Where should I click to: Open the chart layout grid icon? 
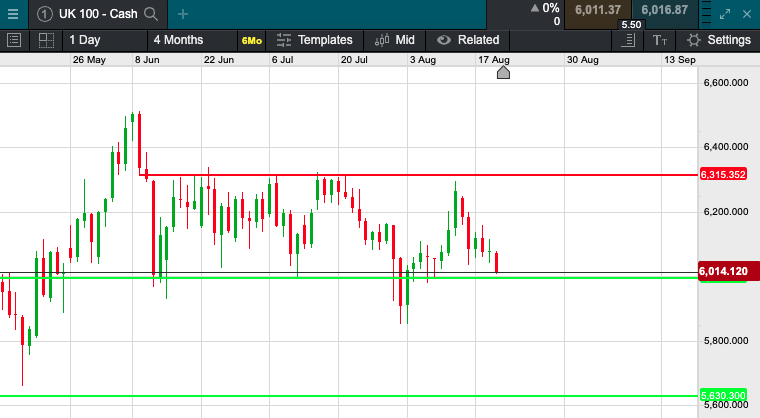click(x=47, y=40)
